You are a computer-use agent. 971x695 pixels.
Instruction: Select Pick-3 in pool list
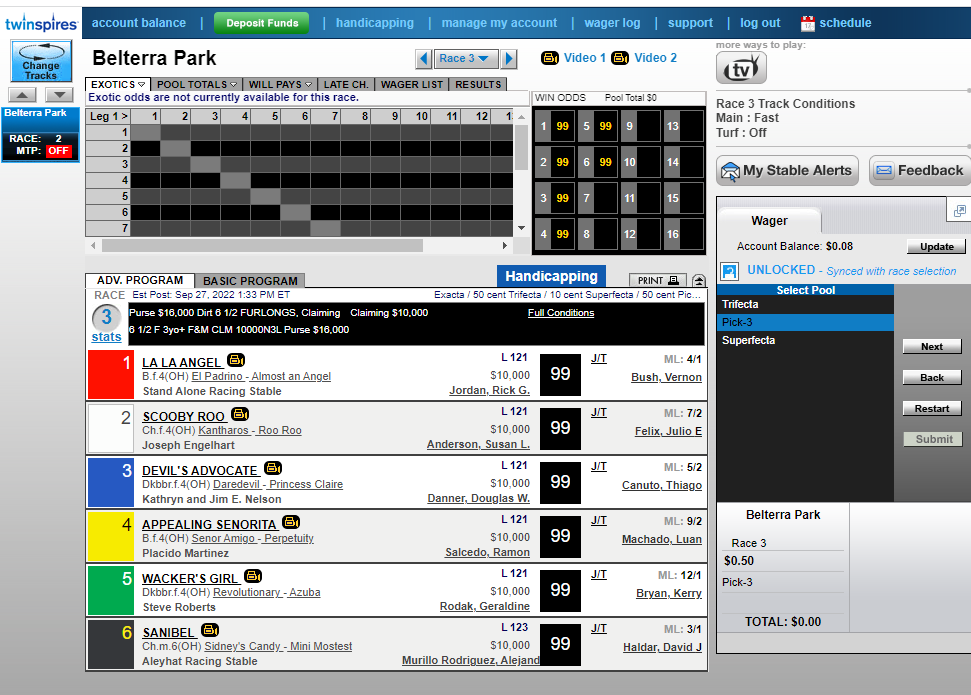pos(805,322)
